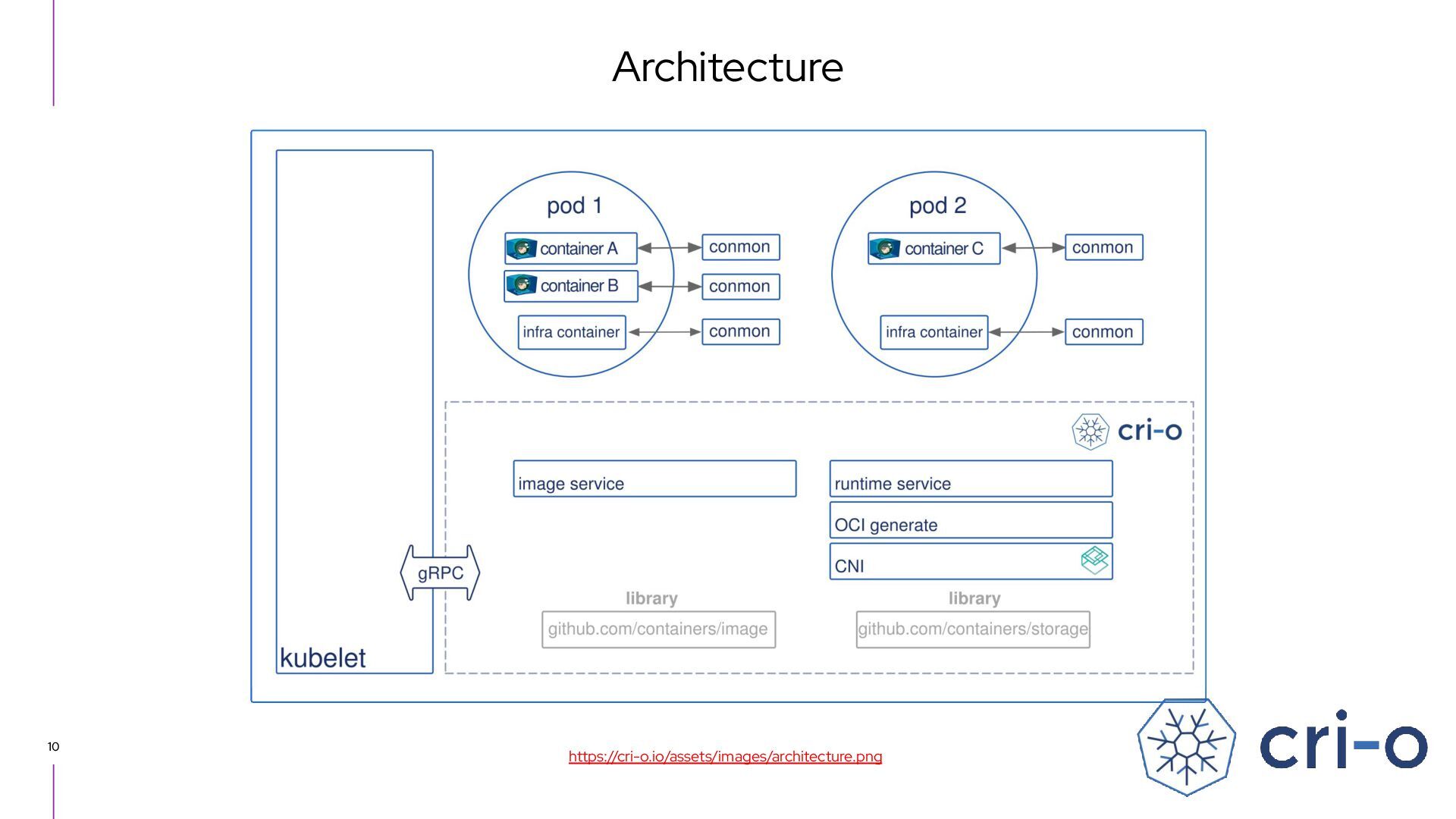Click the conmon box beside container C
Image resolution: width=1456 pixels, height=819 pixels.
(x=1103, y=247)
